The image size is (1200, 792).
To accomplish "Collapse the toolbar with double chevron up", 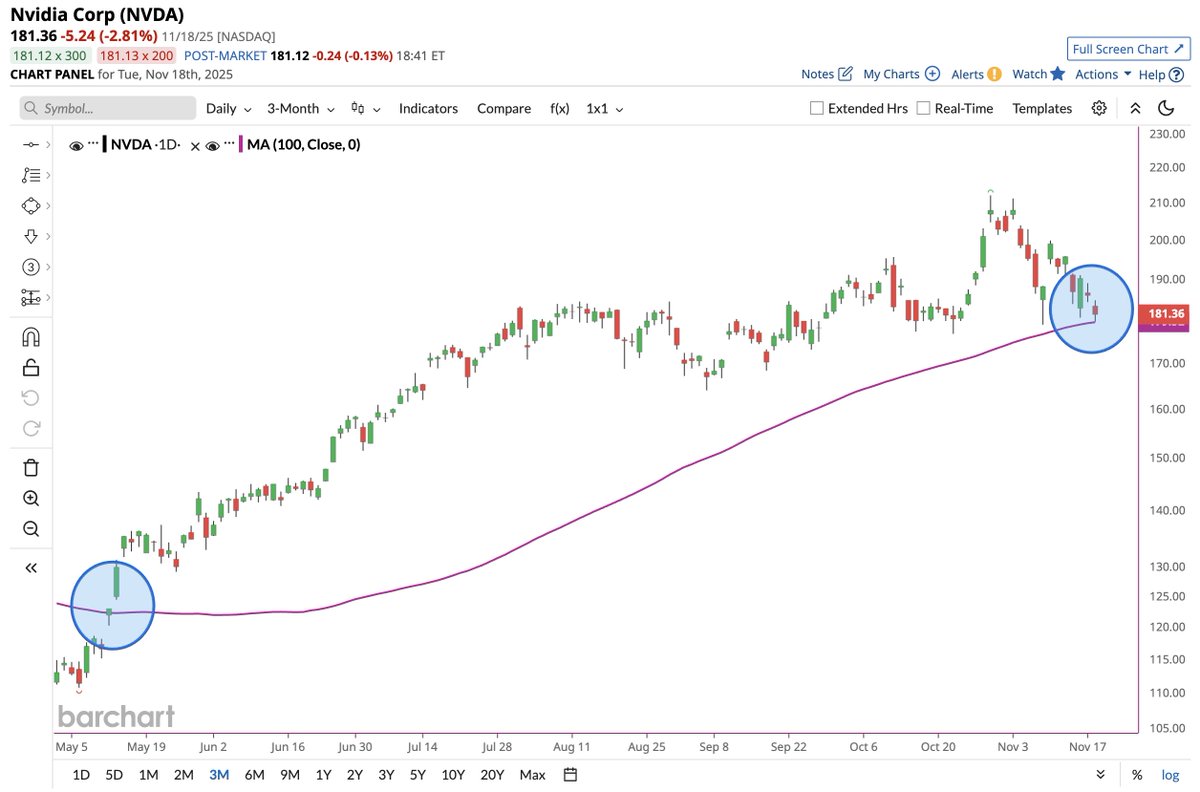I will [1135, 108].
